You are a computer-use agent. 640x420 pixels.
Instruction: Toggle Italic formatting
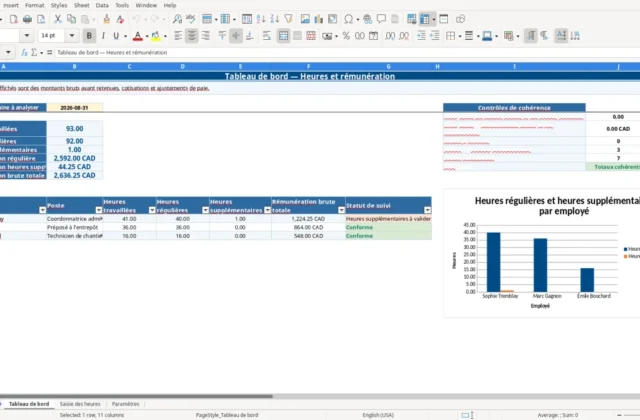tap(103, 36)
